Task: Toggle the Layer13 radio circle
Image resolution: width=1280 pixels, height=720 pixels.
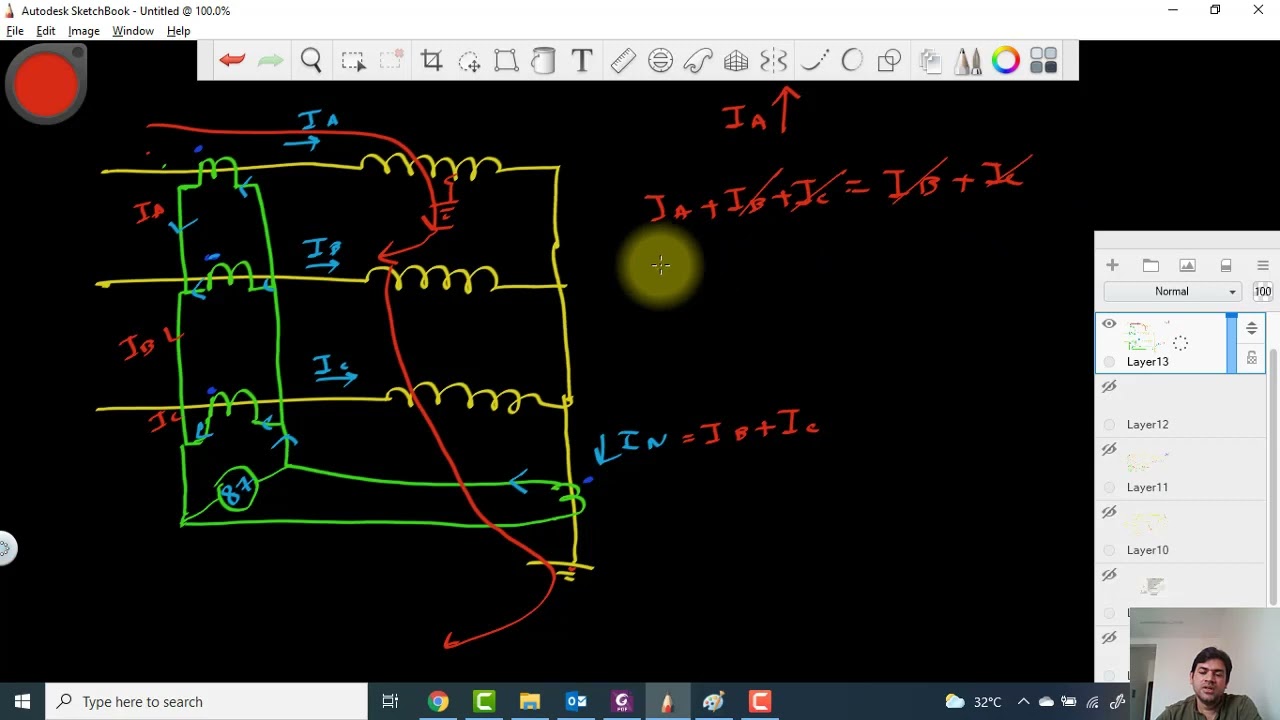Action: click(1109, 362)
